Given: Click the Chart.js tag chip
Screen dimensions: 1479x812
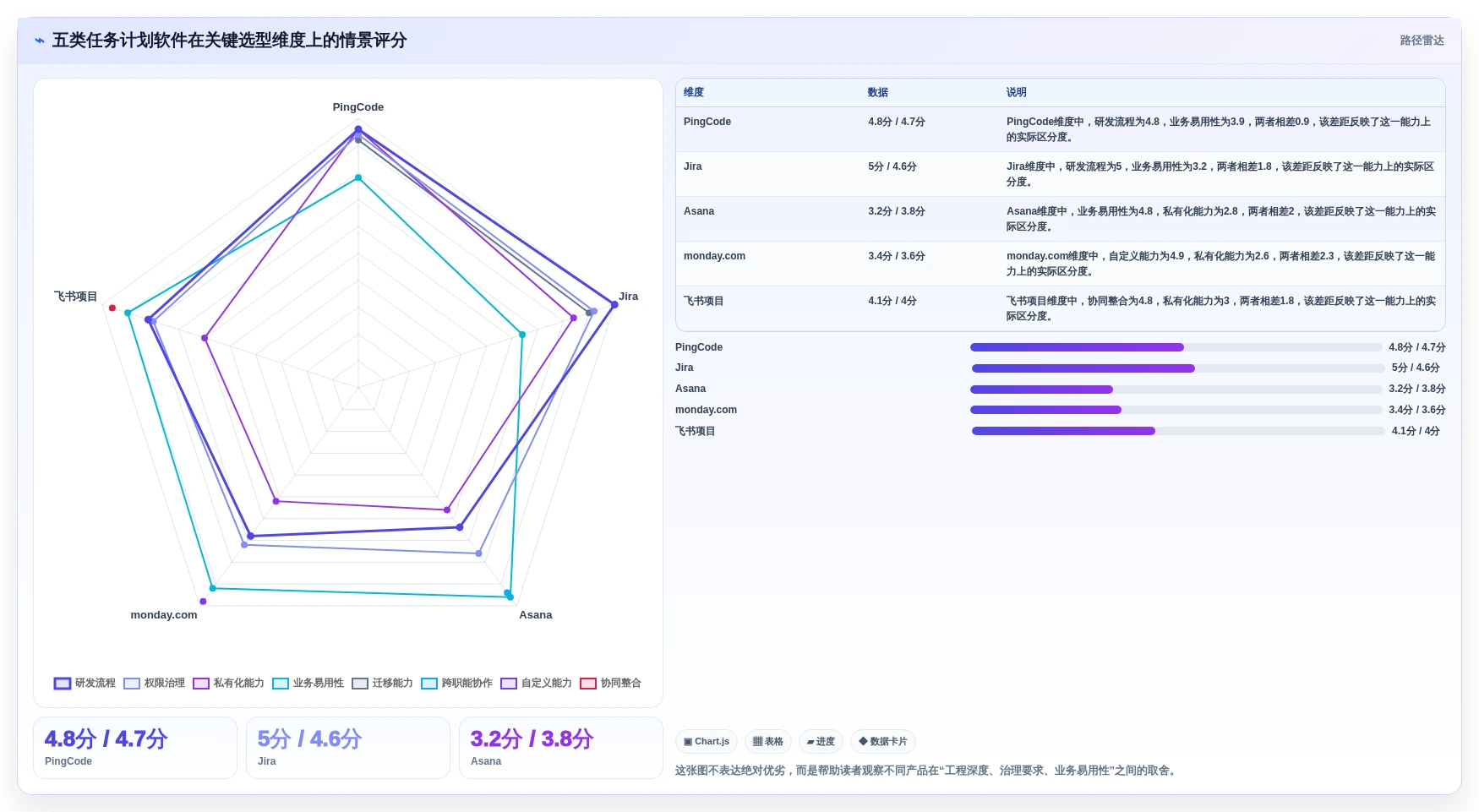Looking at the screenshot, I should coord(707,742).
